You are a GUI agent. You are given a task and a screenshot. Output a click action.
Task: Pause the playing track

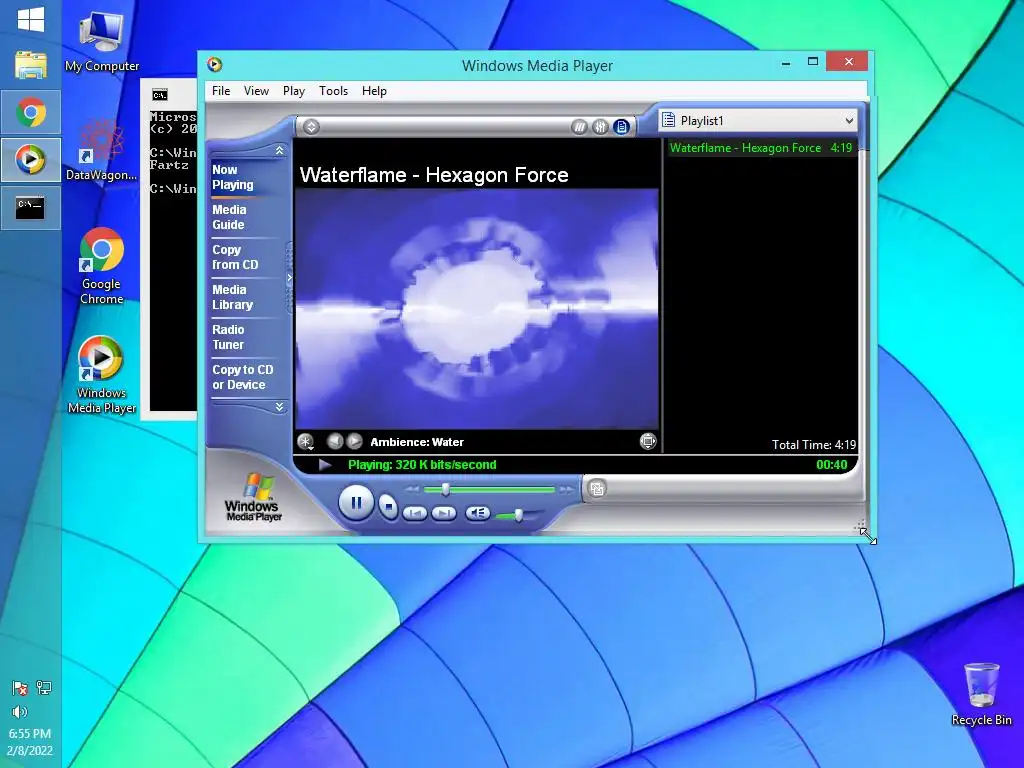(356, 502)
